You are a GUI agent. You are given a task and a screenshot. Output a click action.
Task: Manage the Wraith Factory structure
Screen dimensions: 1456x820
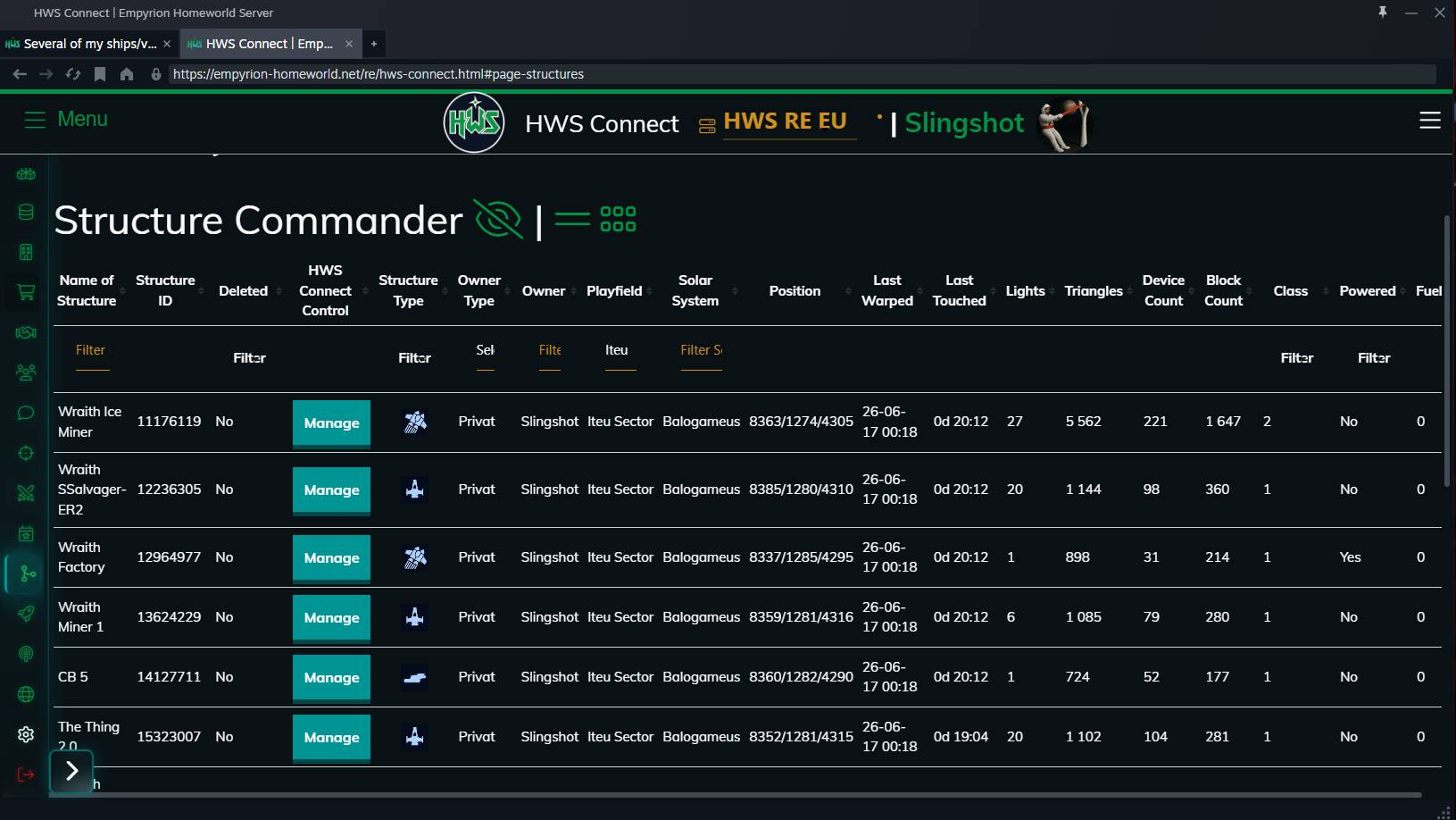[x=331, y=557]
